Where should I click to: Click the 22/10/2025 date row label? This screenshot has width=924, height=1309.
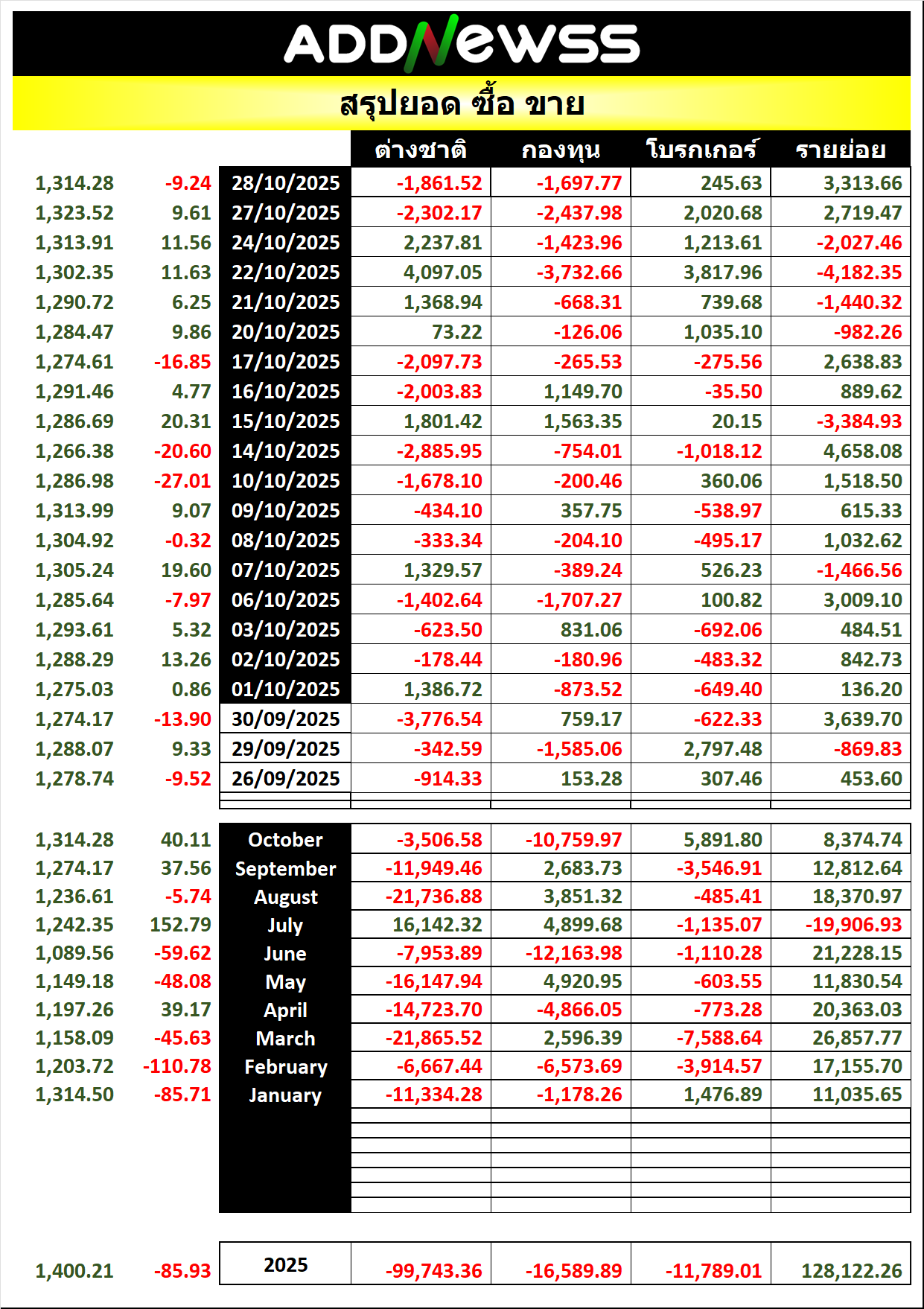[285, 273]
